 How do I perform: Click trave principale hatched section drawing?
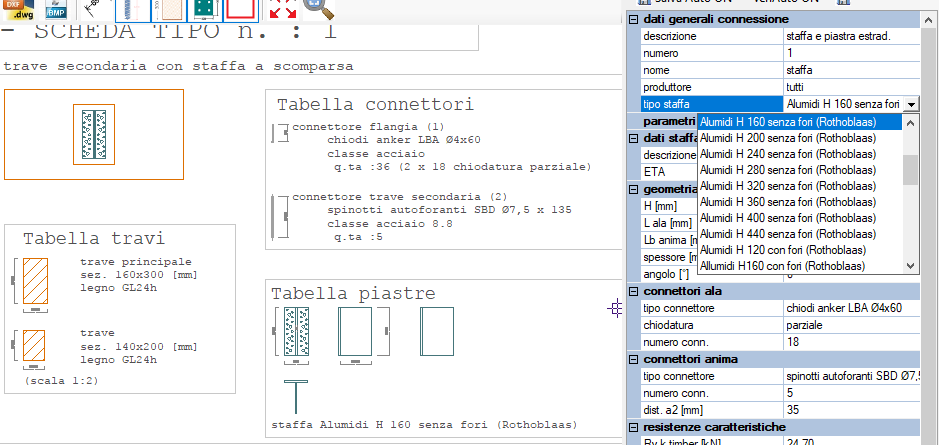tap(35, 281)
